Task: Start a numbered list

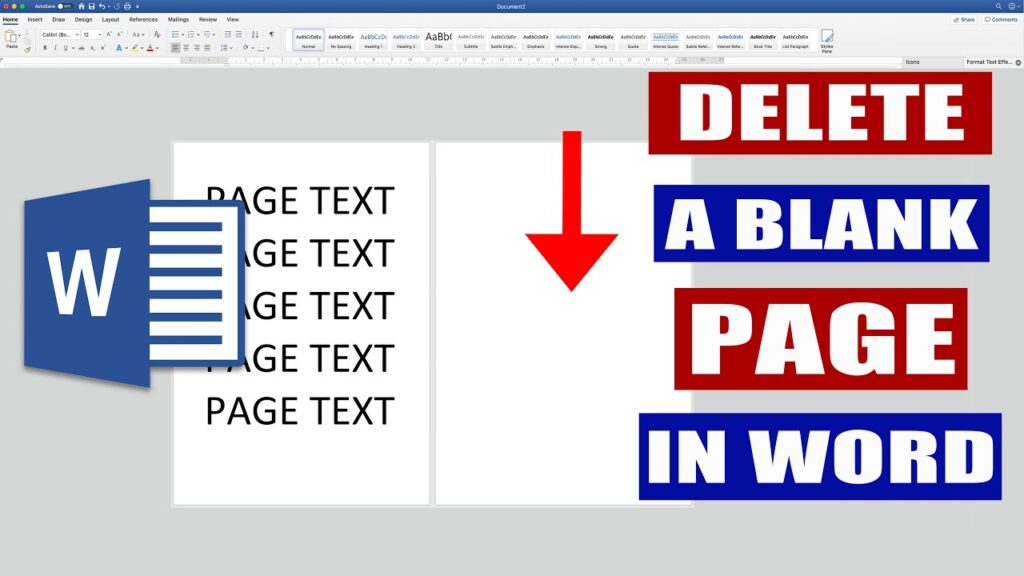Action: coord(191,34)
